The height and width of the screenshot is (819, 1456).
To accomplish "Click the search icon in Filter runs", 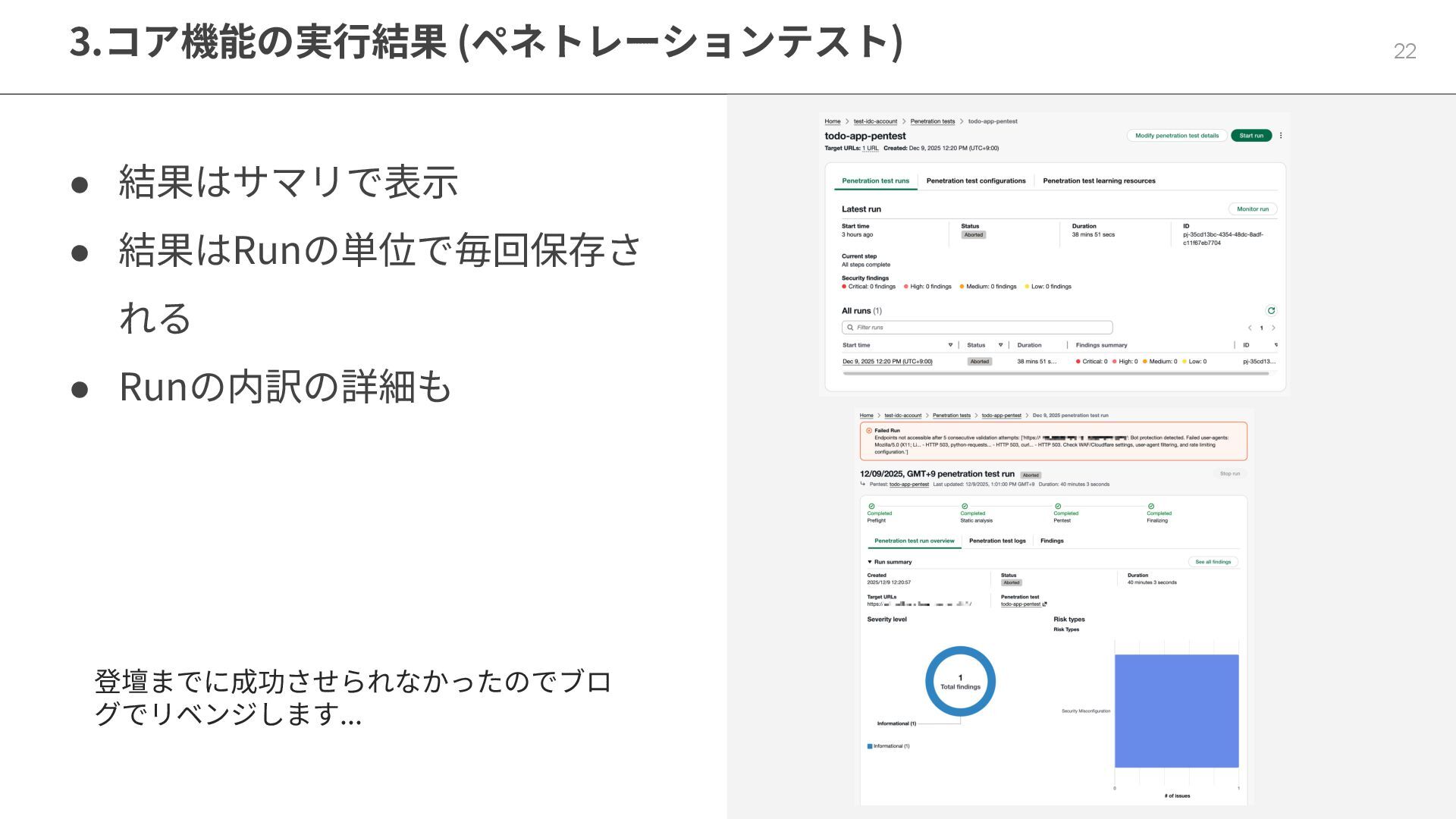I will (850, 328).
